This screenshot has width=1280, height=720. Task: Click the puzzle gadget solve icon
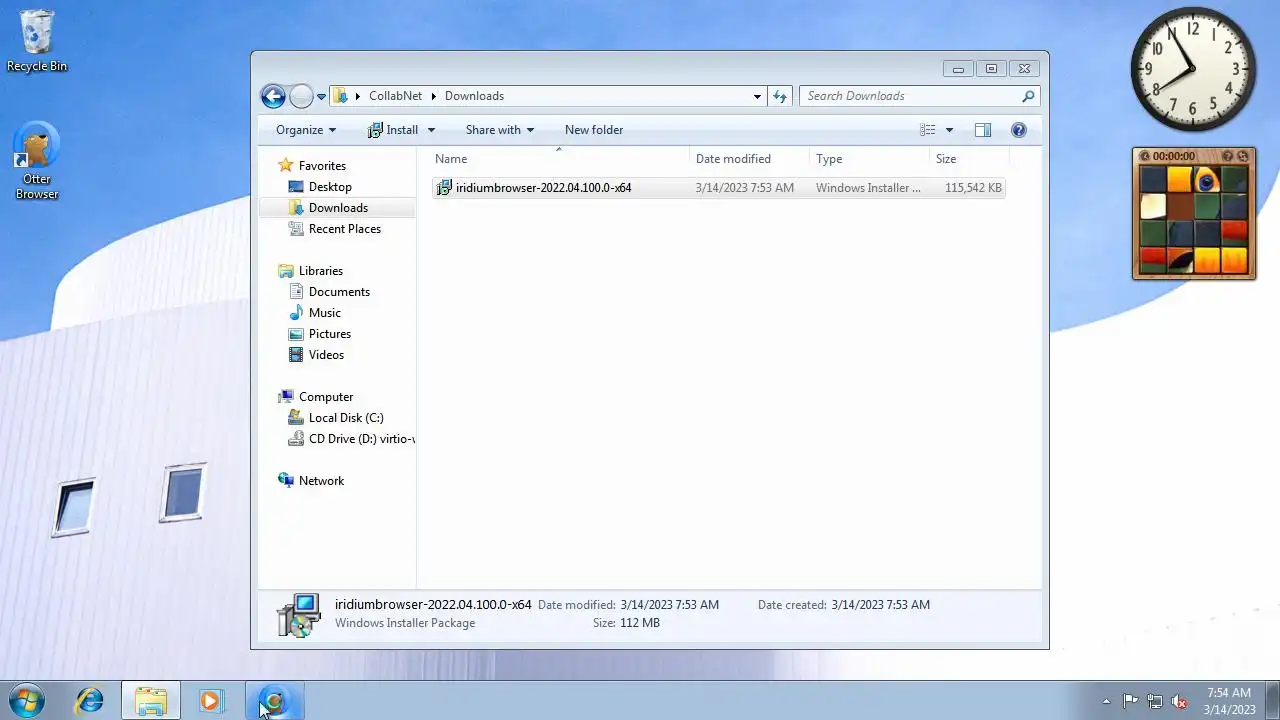pyautogui.click(x=1244, y=156)
